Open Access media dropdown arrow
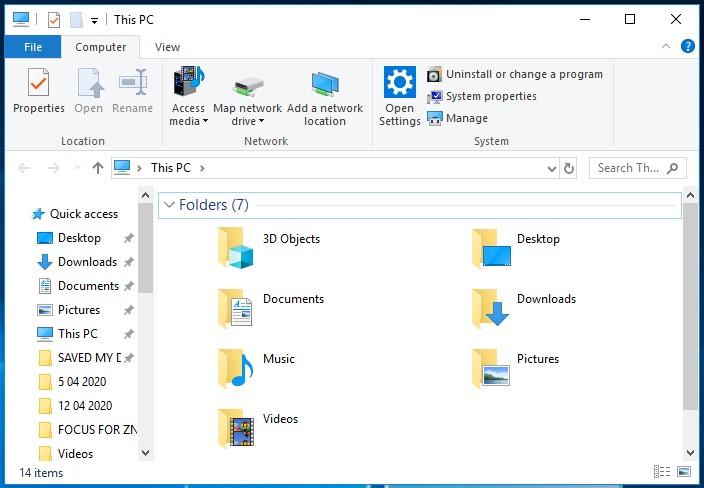The height and width of the screenshot is (488, 704). coord(206,121)
